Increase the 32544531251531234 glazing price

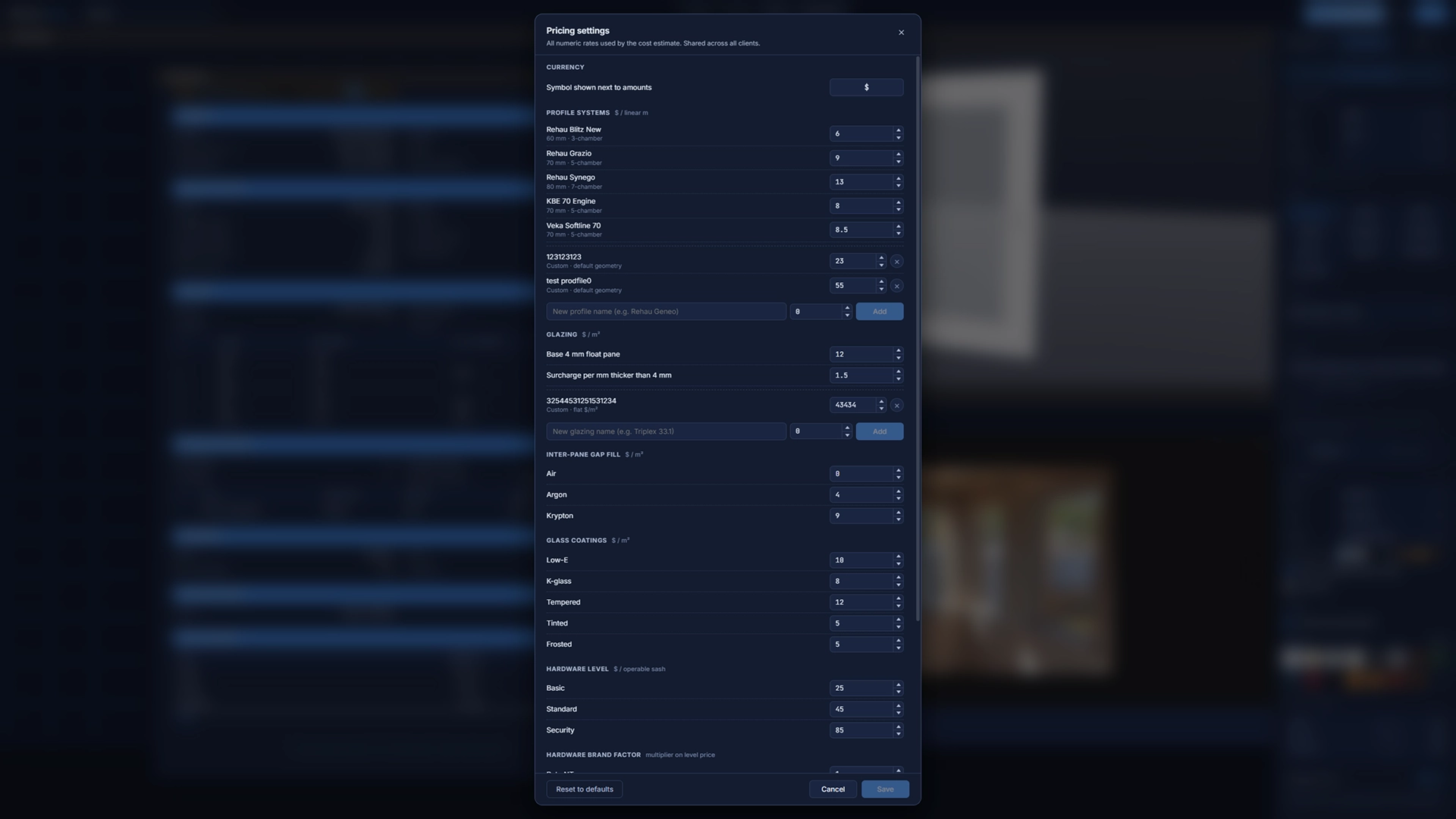click(x=881, y=402)
